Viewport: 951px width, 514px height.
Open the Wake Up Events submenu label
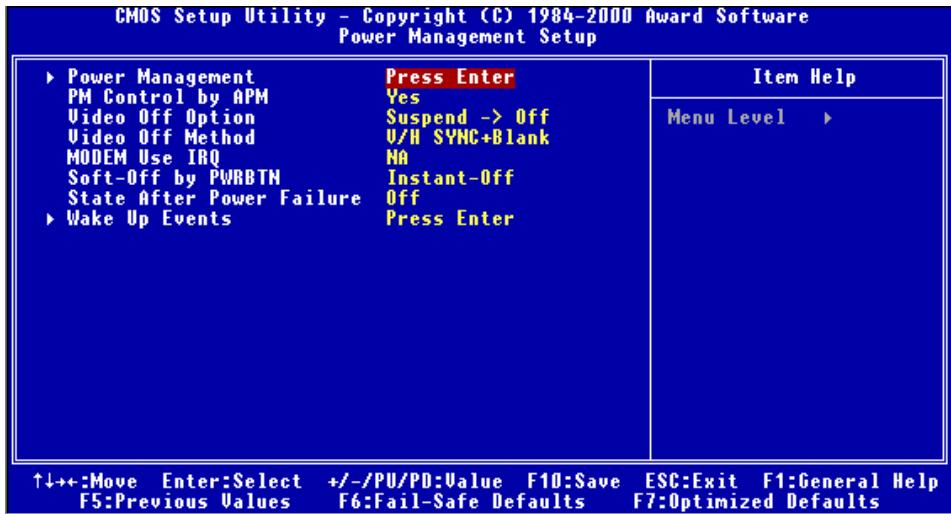point(149,218)
